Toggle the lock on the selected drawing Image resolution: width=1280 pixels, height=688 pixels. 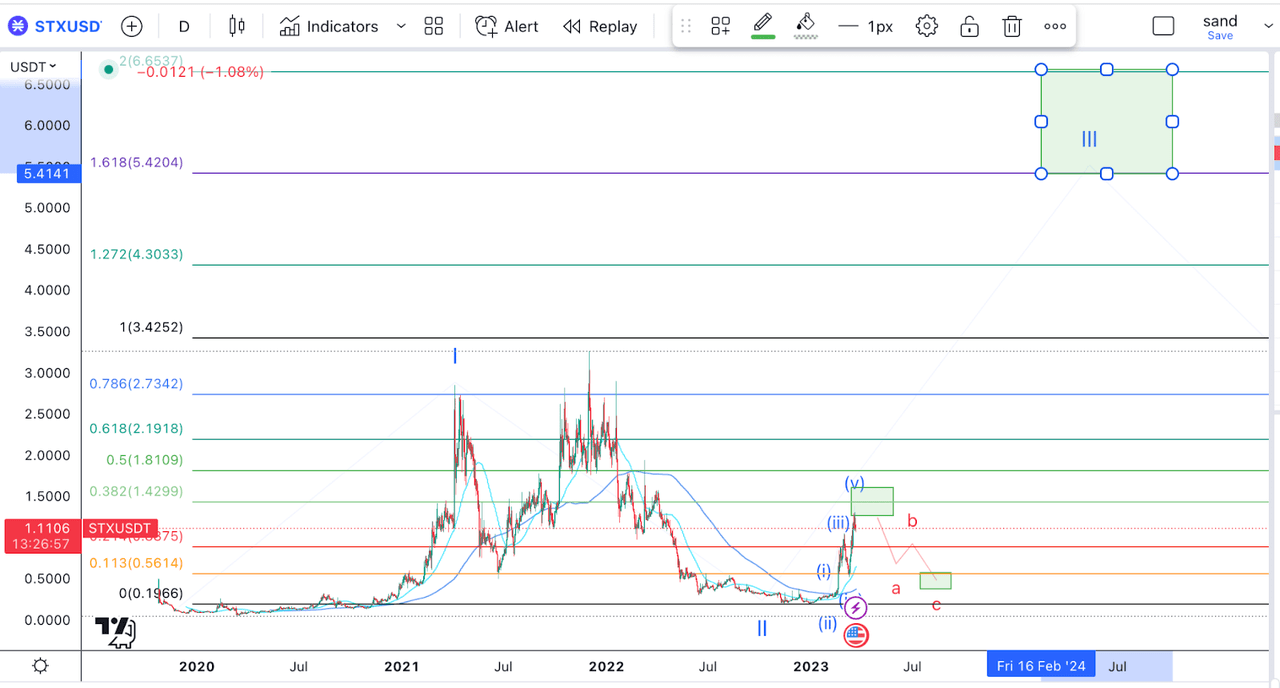tap(969, 26)
